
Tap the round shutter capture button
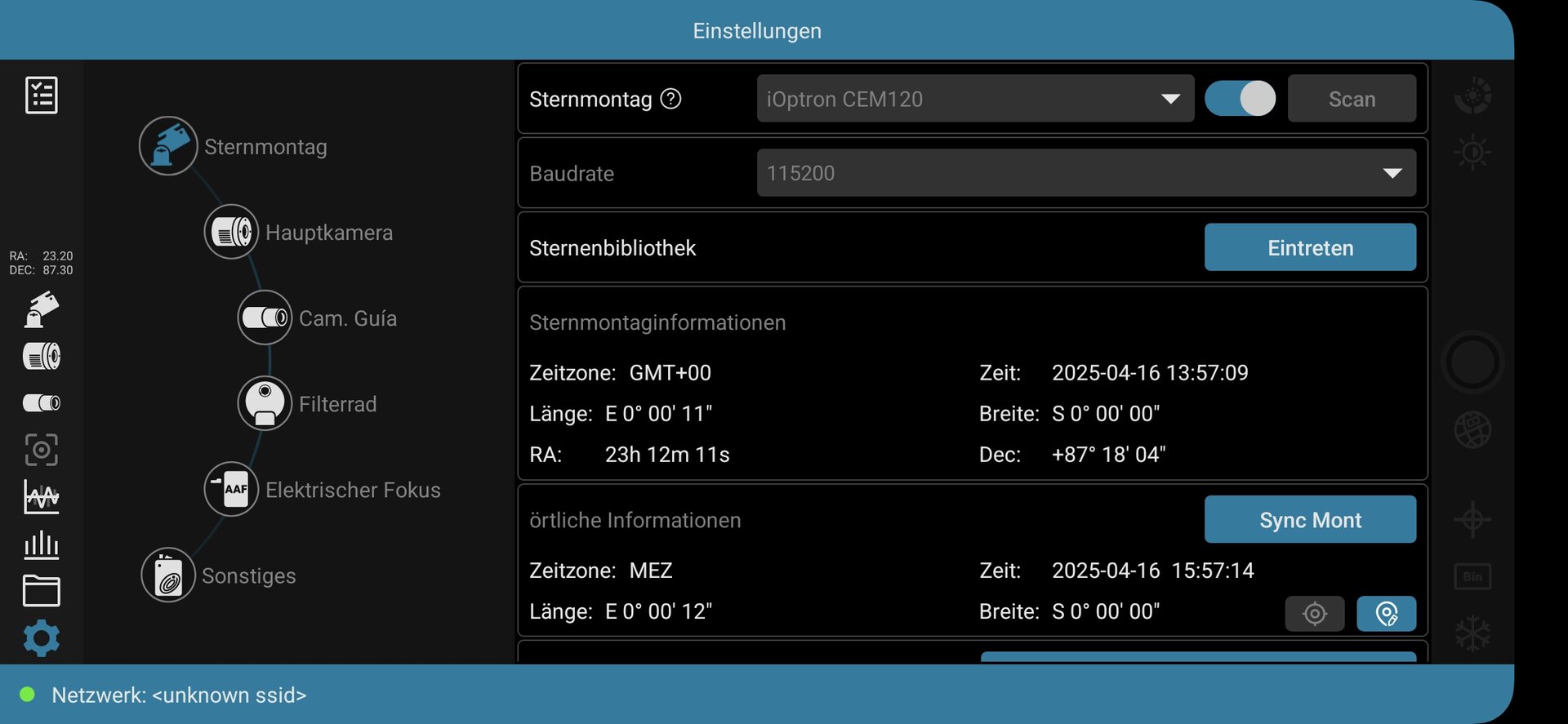1472,362
